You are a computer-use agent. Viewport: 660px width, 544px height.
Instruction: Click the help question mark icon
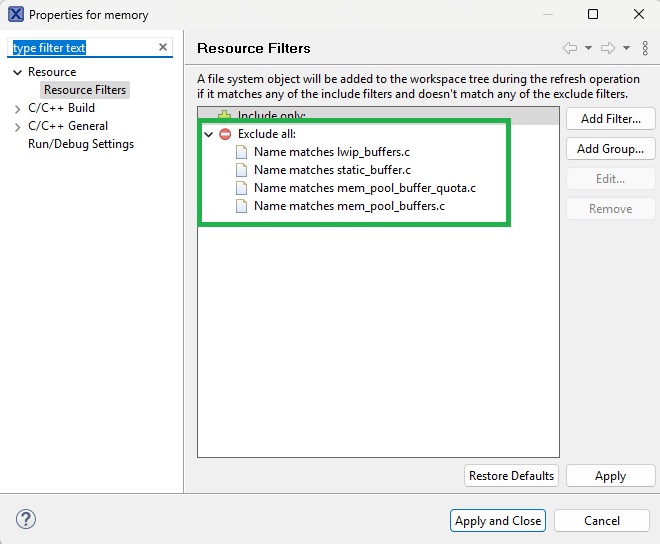pyautogui.click(x=27, y=519)
